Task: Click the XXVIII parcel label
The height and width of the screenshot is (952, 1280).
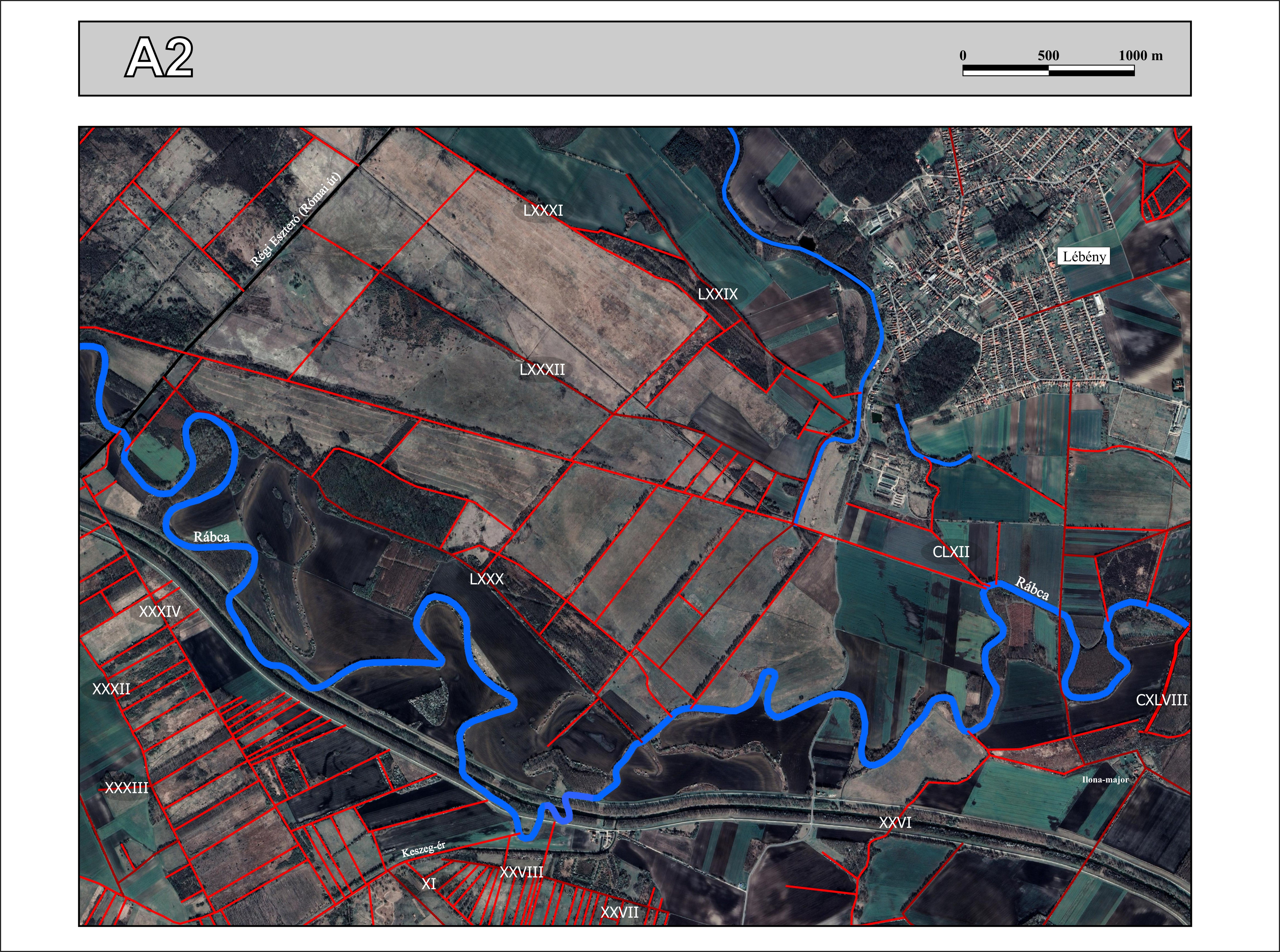Action: pyautogui.click(x=521, y=872)
